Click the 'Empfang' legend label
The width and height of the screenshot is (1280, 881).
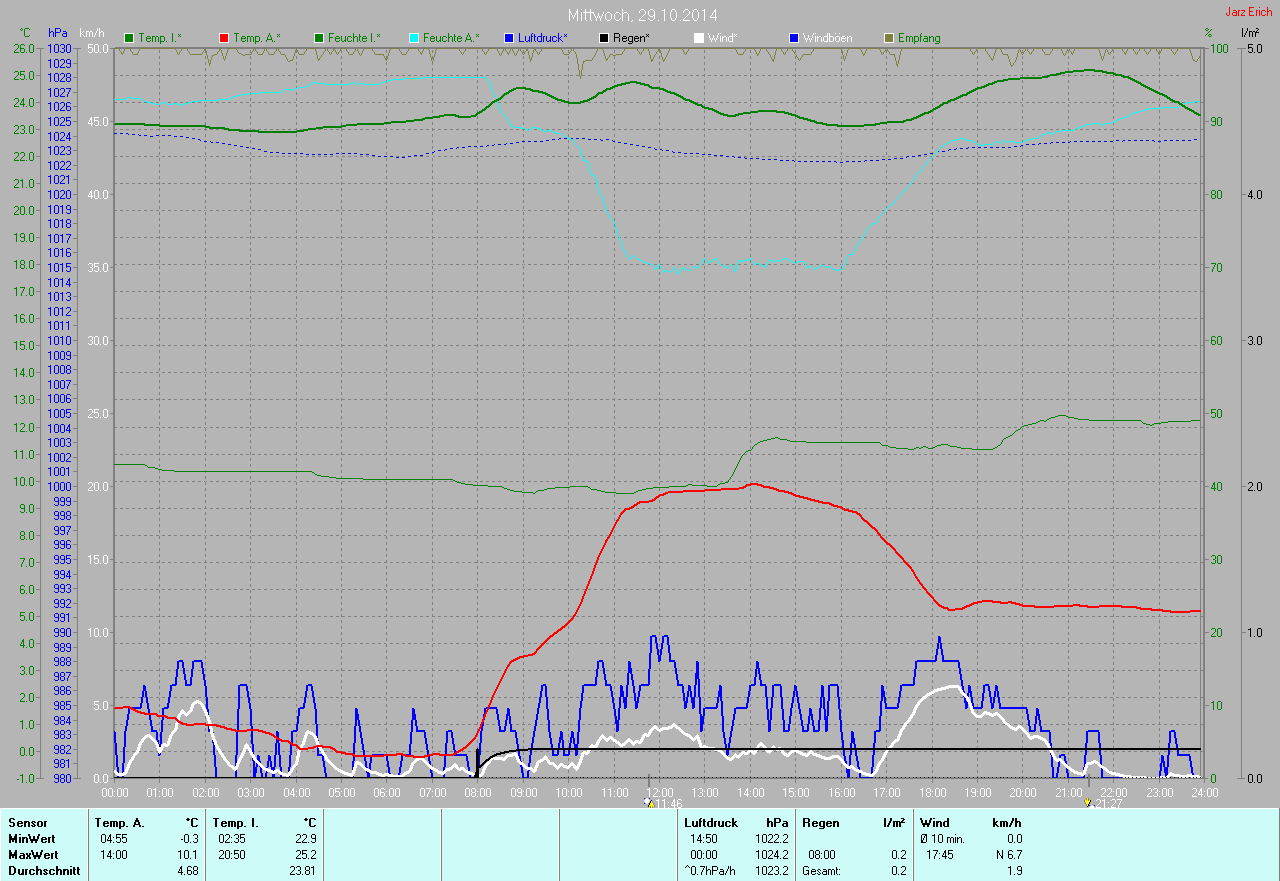click(919, 38)
